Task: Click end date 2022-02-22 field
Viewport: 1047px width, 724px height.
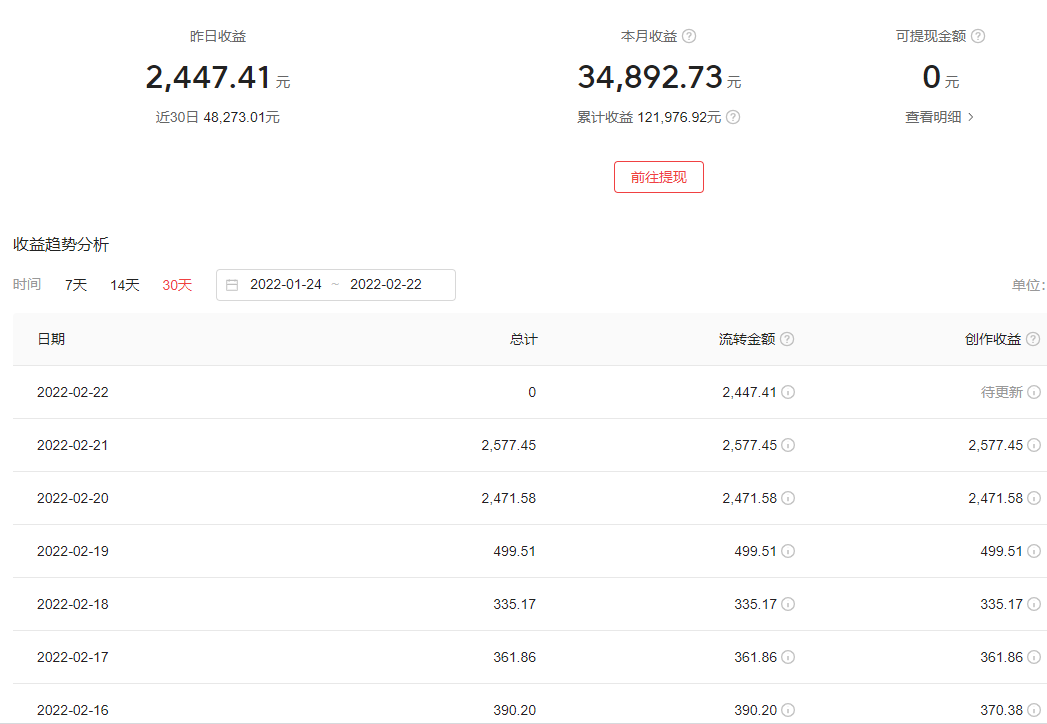Action: click(386, 285)
